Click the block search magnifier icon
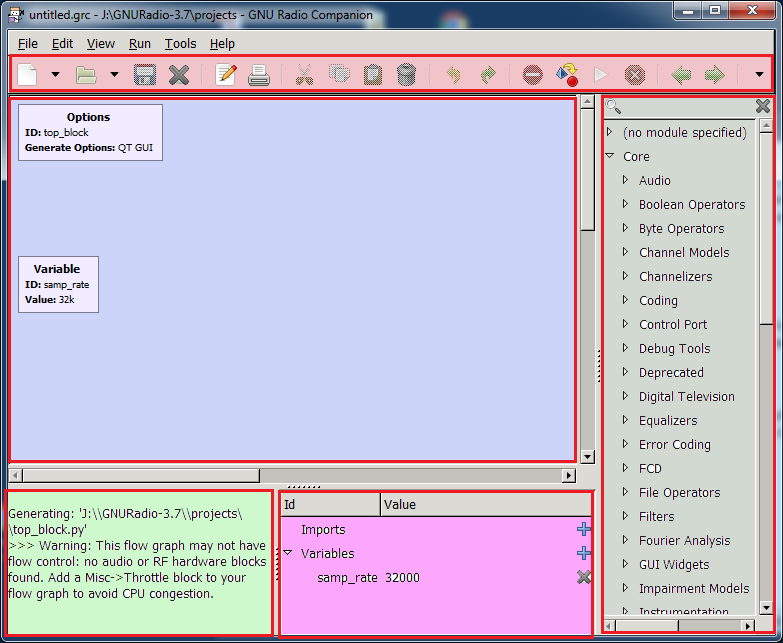 point(613,106)
